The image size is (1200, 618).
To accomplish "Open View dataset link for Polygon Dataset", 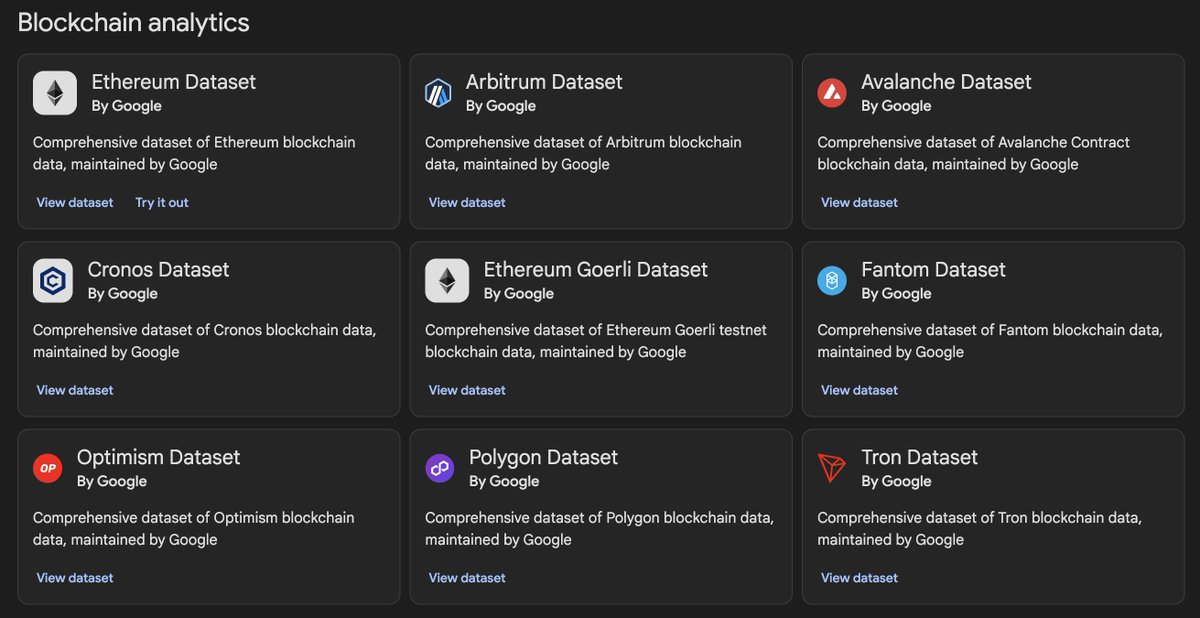I will [x=467, y=577].
